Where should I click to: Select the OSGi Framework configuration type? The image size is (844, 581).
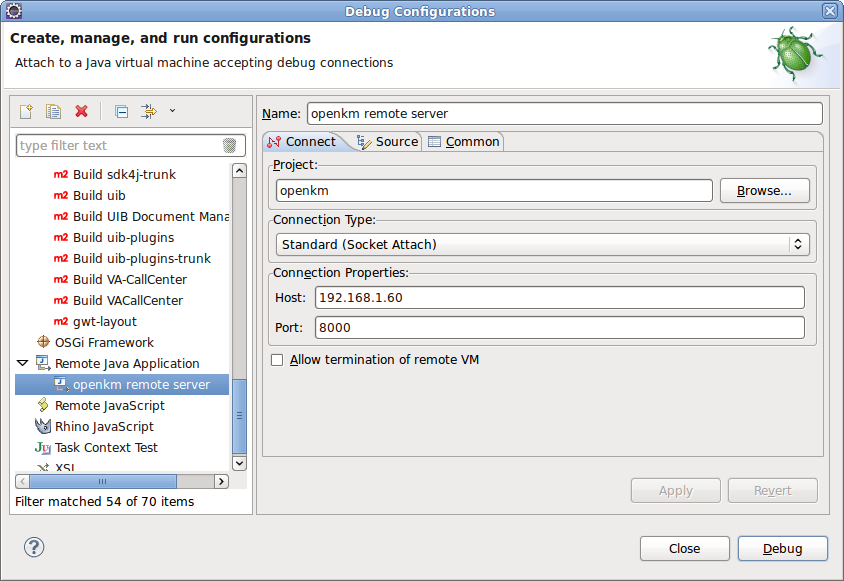pyautogui.click(x=104, y=342)
